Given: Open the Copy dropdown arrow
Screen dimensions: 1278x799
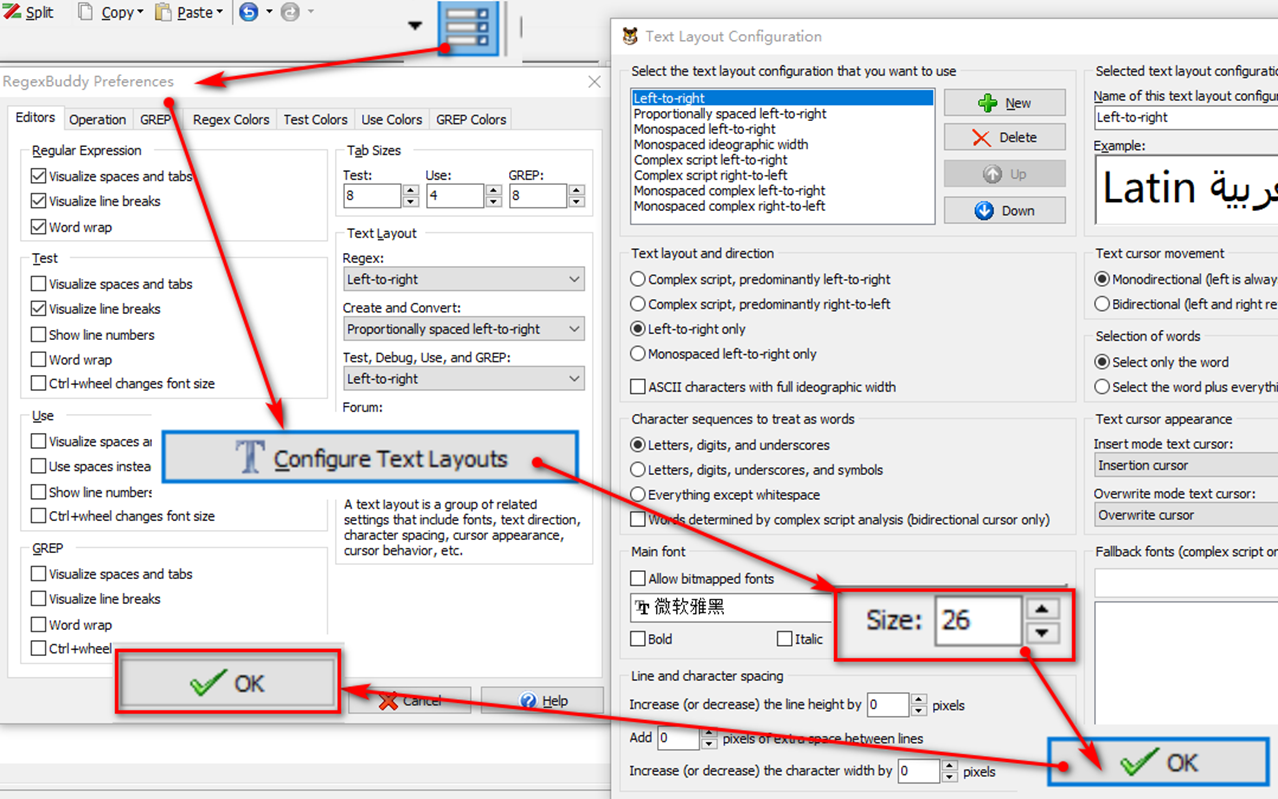Looking at the screenshot, I should coord(140,13).
